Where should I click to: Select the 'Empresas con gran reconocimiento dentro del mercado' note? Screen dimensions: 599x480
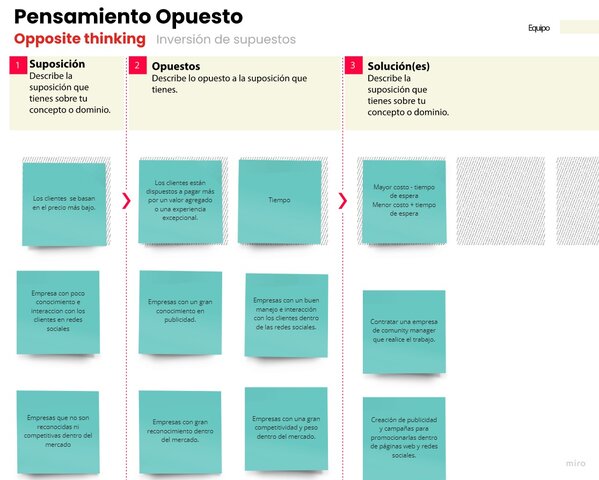(x=180, y=432)
